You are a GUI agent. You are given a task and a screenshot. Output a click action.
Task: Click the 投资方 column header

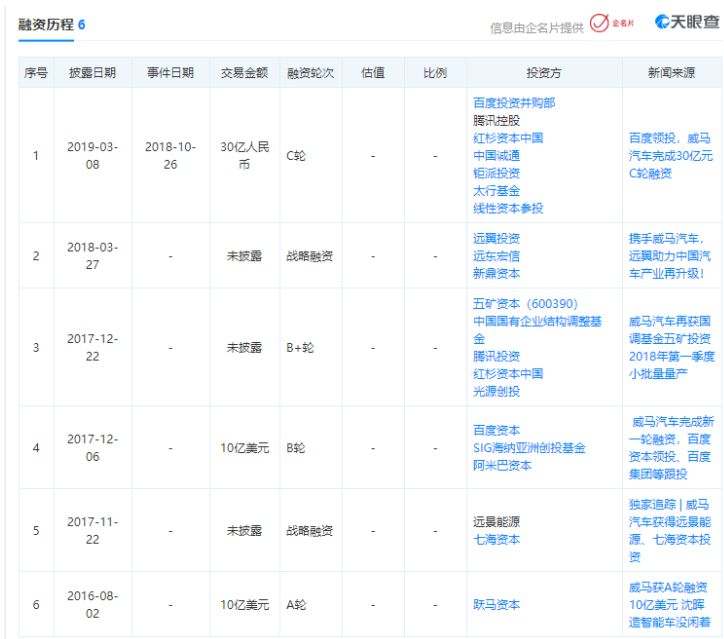click(x=544, y=72)
